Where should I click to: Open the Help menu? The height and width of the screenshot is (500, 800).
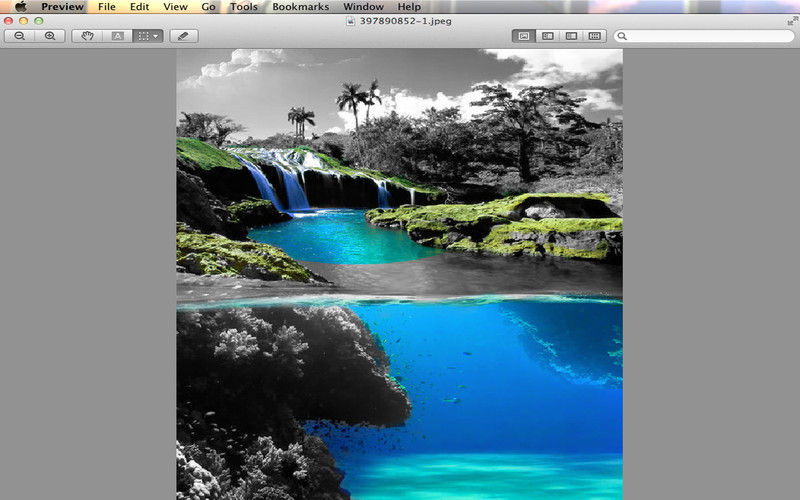pyautogui.click(x=409, y=7)
